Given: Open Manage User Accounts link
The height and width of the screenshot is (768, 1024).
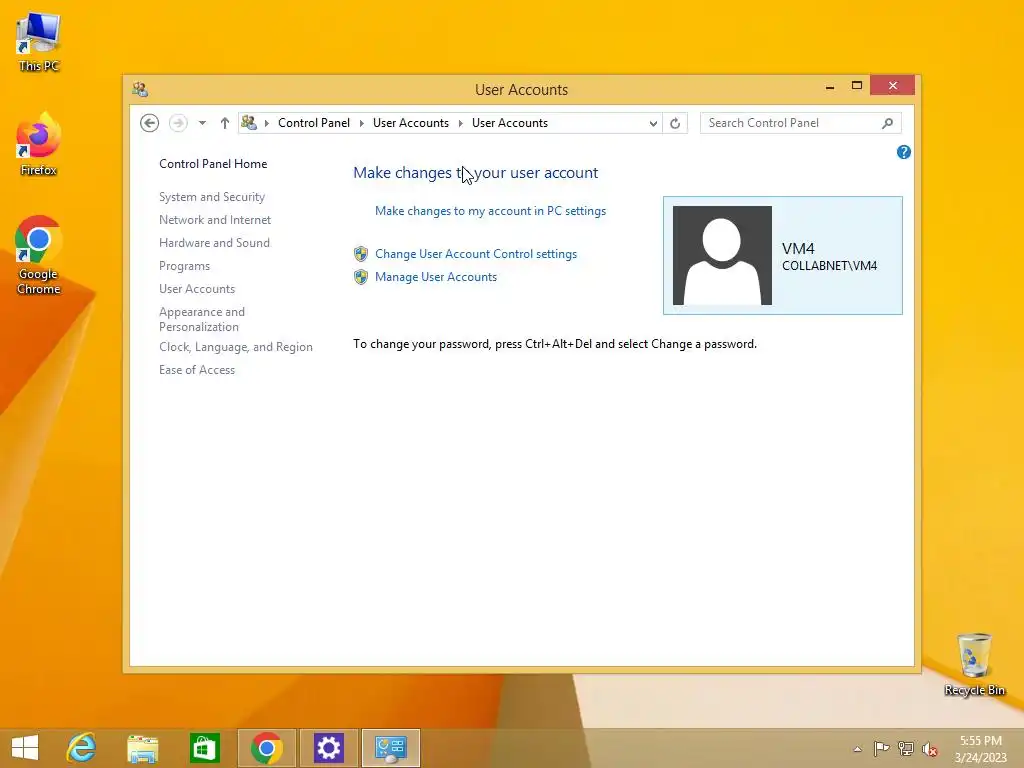Looking at the screenshot, I should [436, 277].
